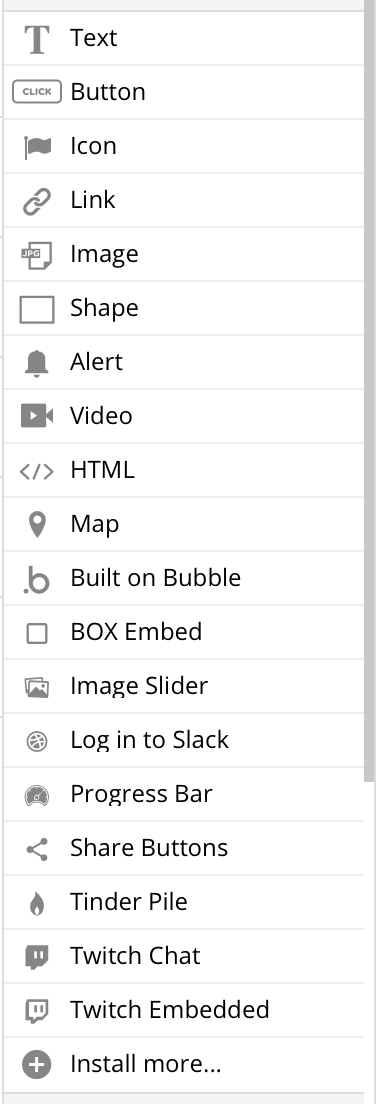
Task: Select the Share Buttons element
Action: pos(184,848)
